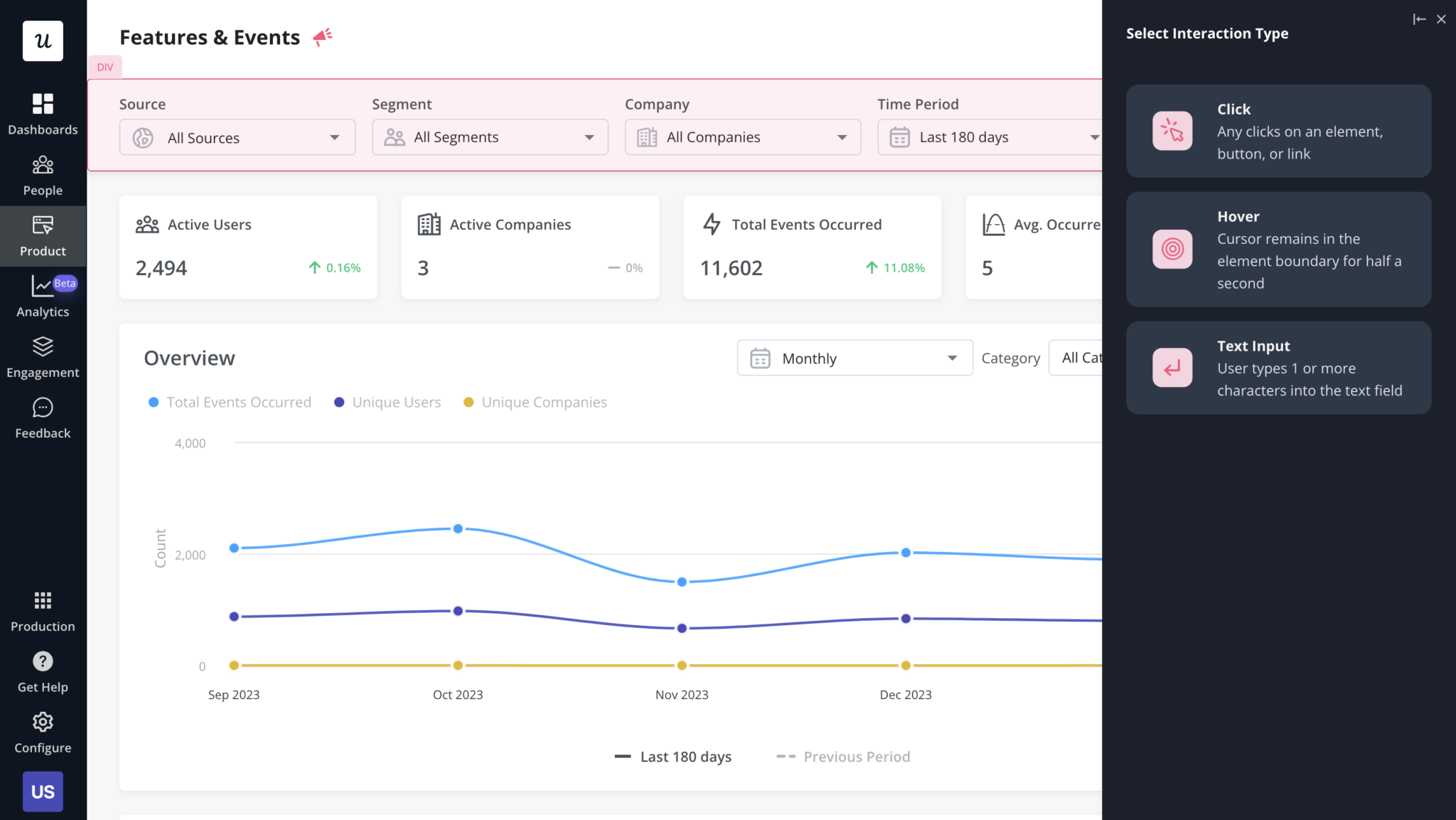Screen dimensions: 1456x820
Task: Open Configure settings in sidebar
Action: click(x=43, y=731)
